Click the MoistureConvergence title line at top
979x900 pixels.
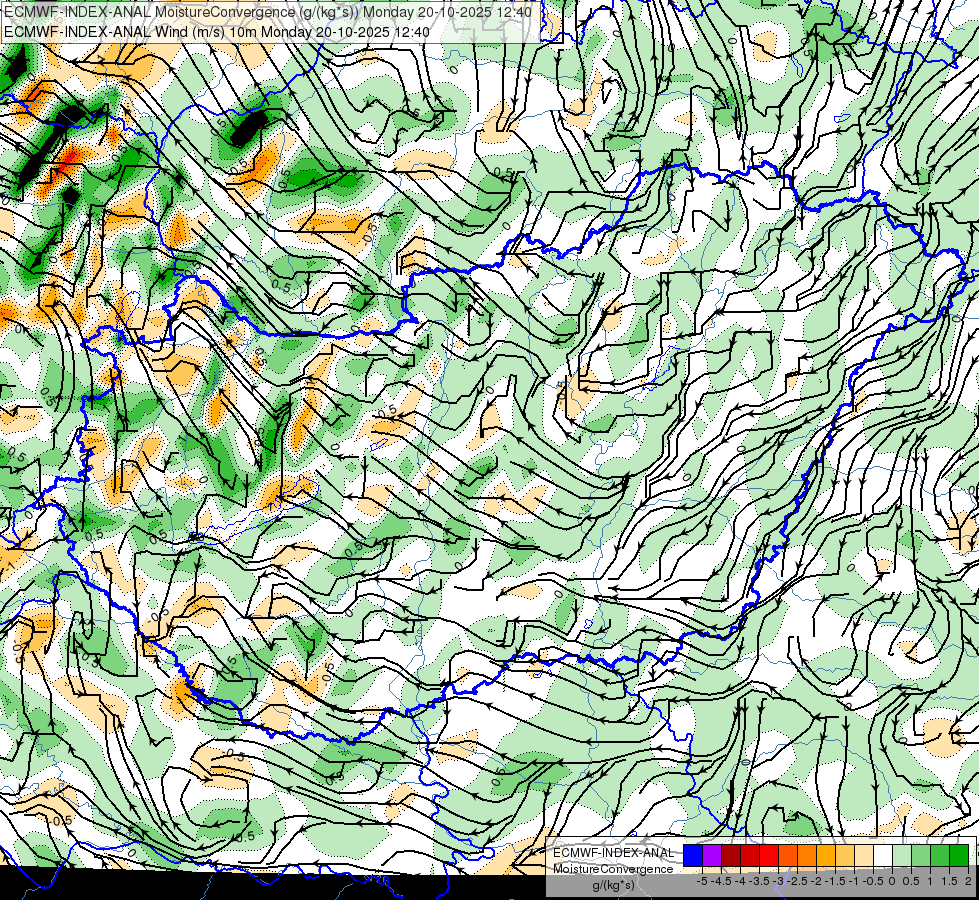coord(268,12)
